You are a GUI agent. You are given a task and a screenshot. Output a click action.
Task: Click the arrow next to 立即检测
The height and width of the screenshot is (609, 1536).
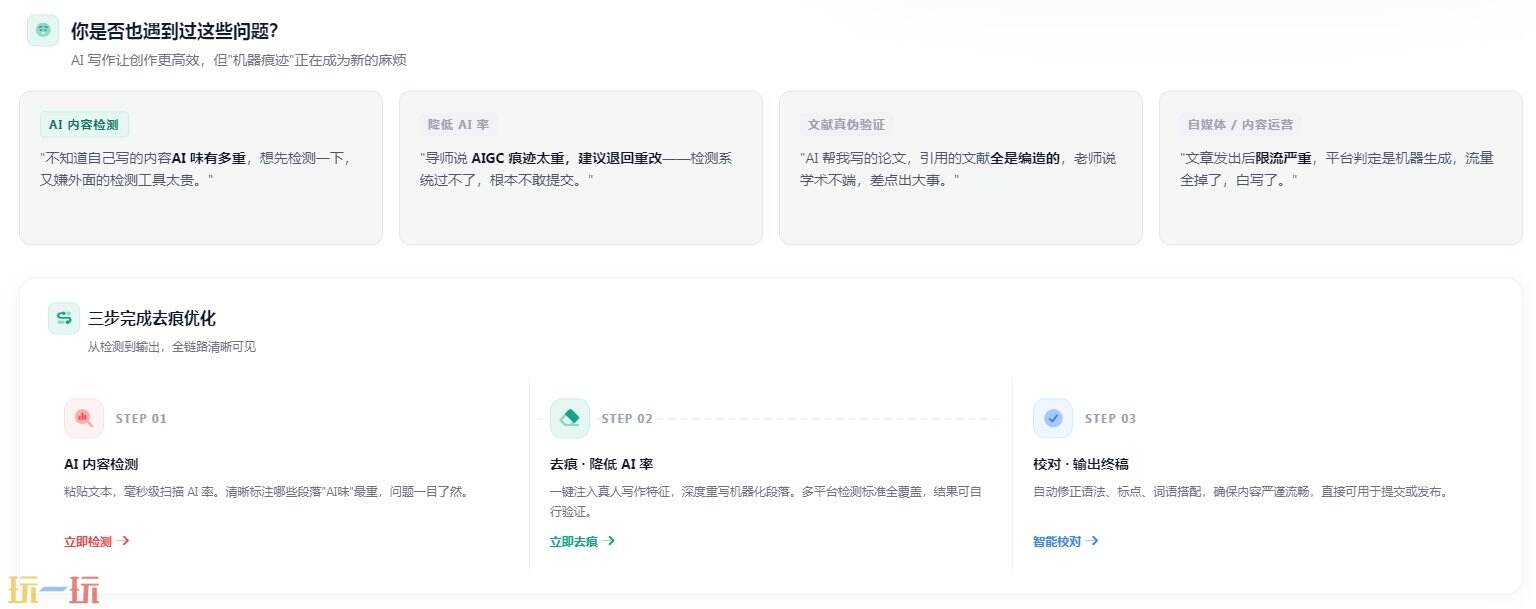(123, 541)
